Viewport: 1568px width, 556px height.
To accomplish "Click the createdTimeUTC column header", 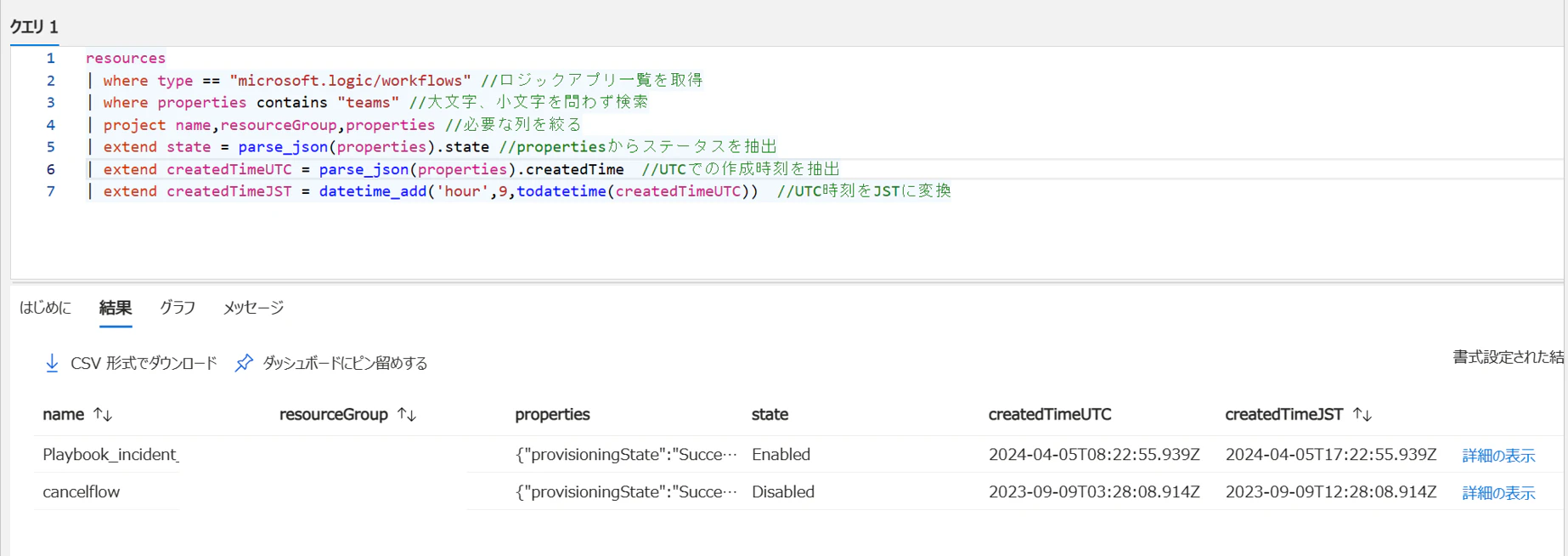I will 1050,415.
